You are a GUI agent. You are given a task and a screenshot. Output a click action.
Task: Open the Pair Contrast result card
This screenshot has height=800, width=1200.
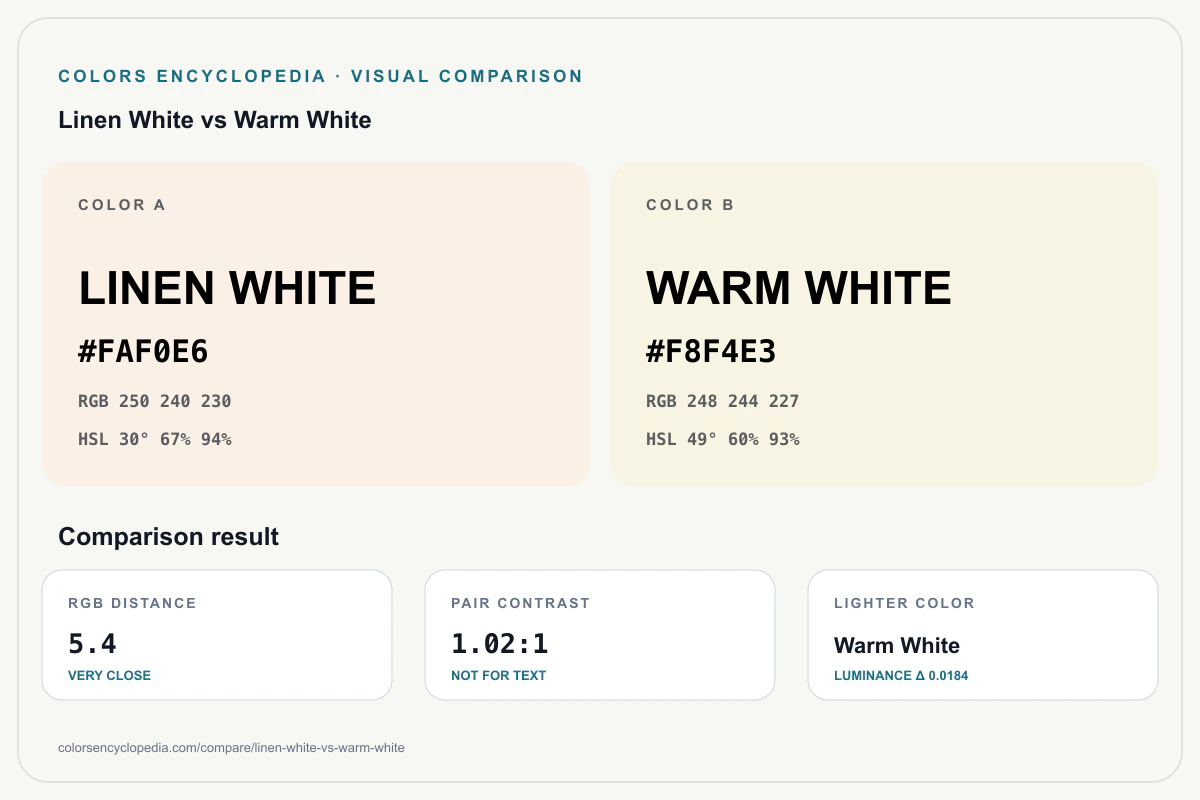tap(600, 635)
